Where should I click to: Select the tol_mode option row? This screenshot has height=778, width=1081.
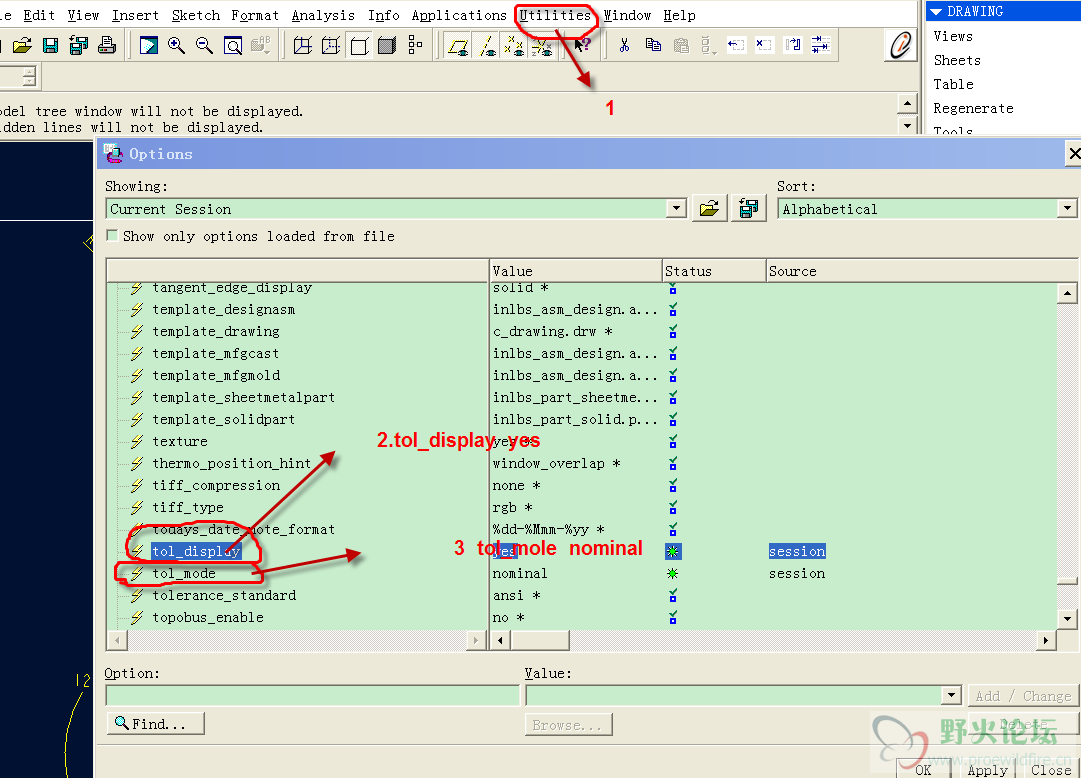point(184,573)
